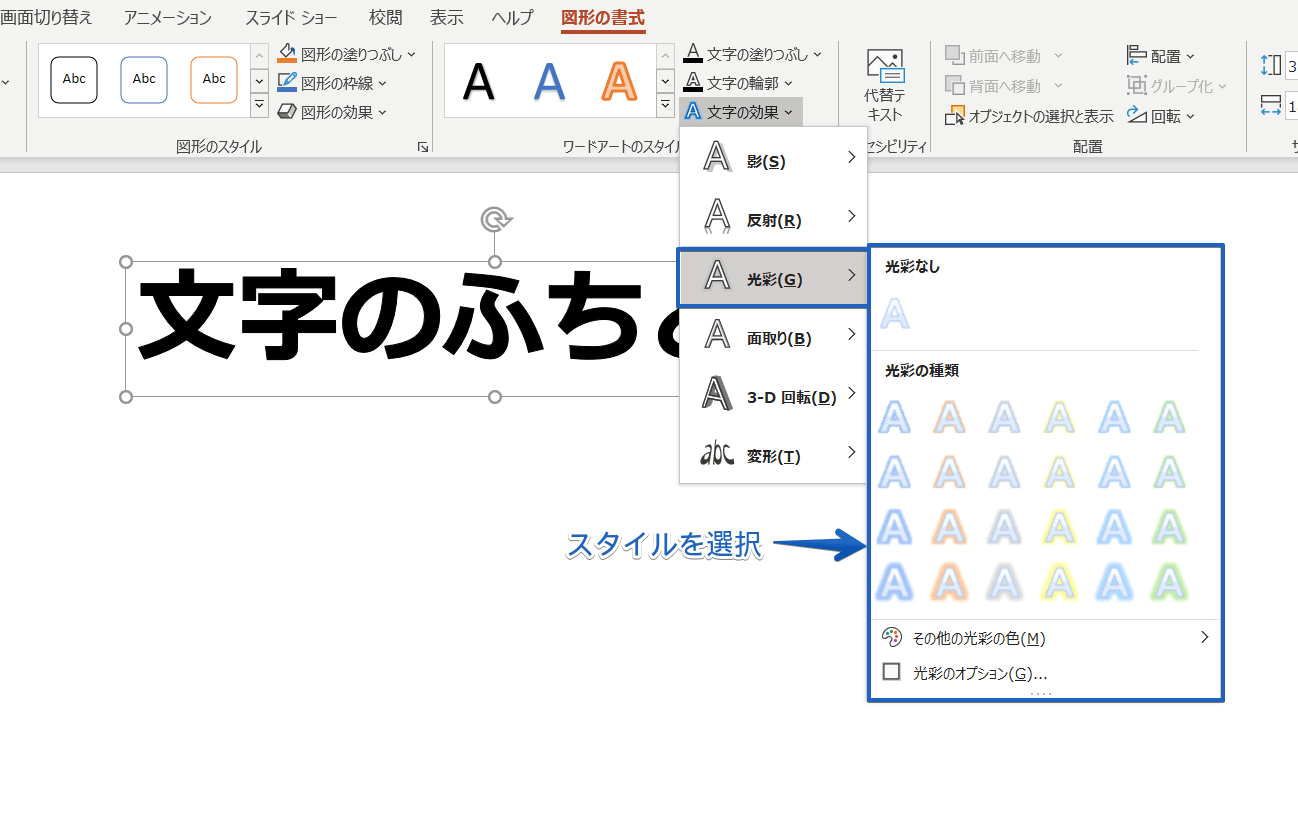Viewport: 1298px width, 817px height.
Task: Click the shape outline pen icon
Action: pyautogui.click(x=287, y=83)
